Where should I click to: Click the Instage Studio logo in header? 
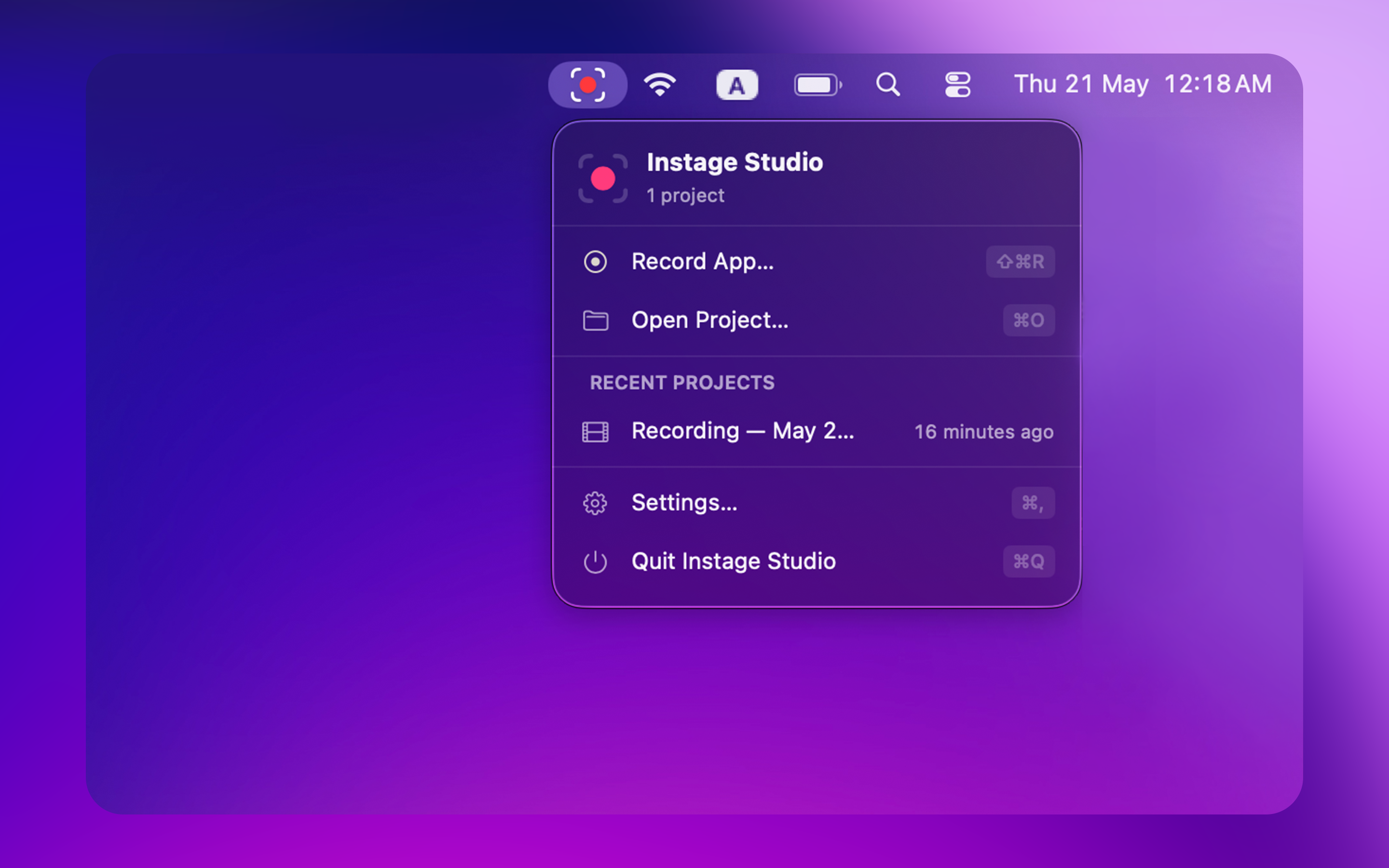pyautogui.click(x=603, y=178)
